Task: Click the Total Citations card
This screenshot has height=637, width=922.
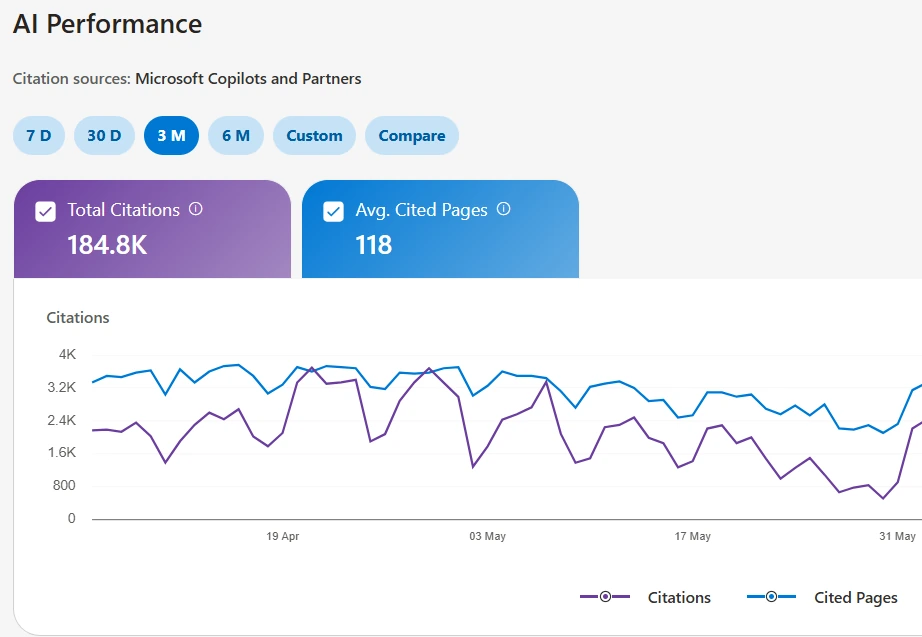Action: click(152, 229)
